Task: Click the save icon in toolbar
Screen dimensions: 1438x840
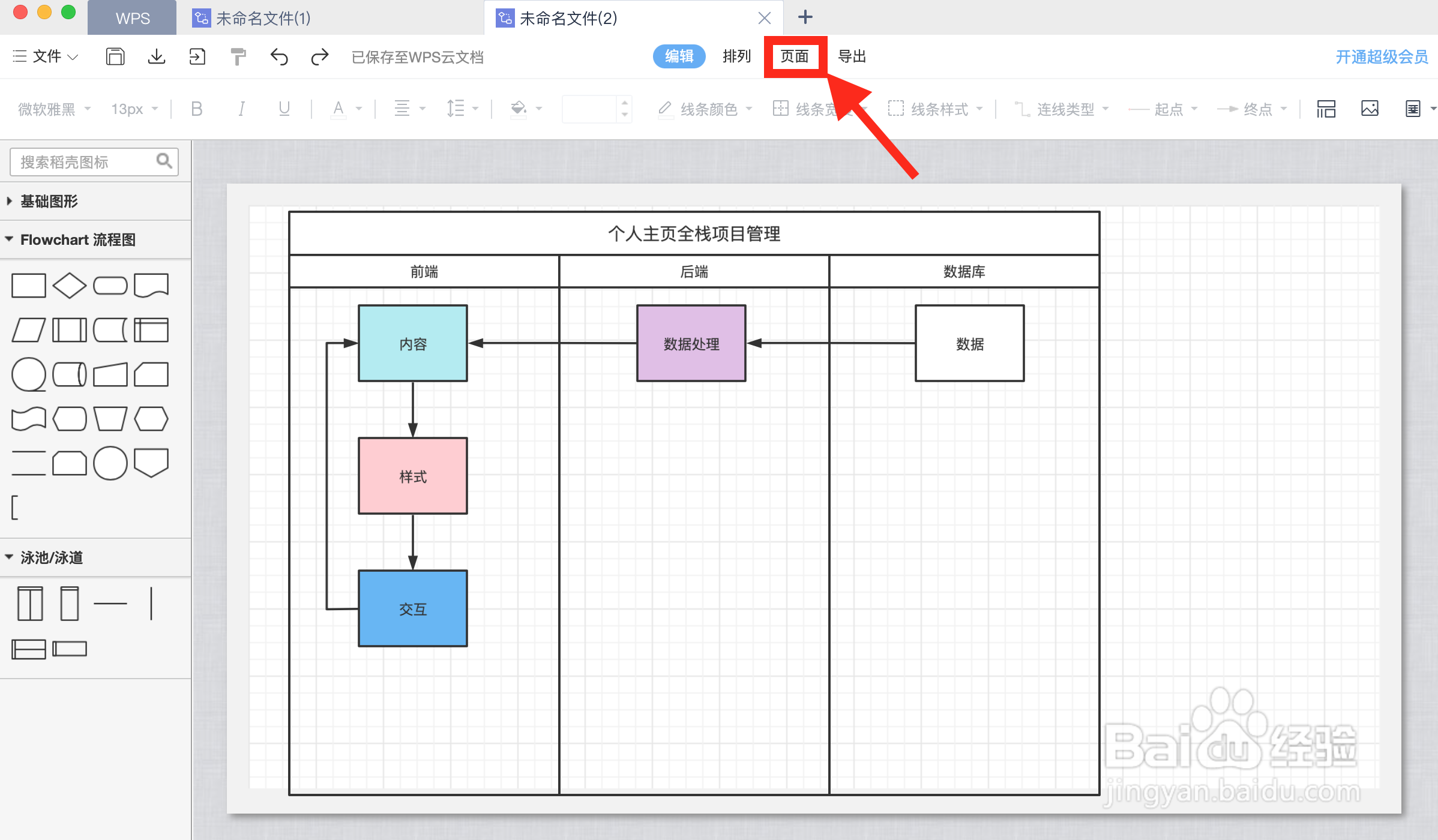Action: (115, 56)
